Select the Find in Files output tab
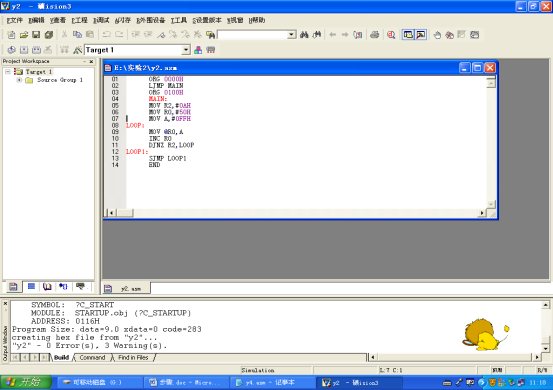Image resolution: width=553 pixels, height=390 pixels. tap(133, 358)
